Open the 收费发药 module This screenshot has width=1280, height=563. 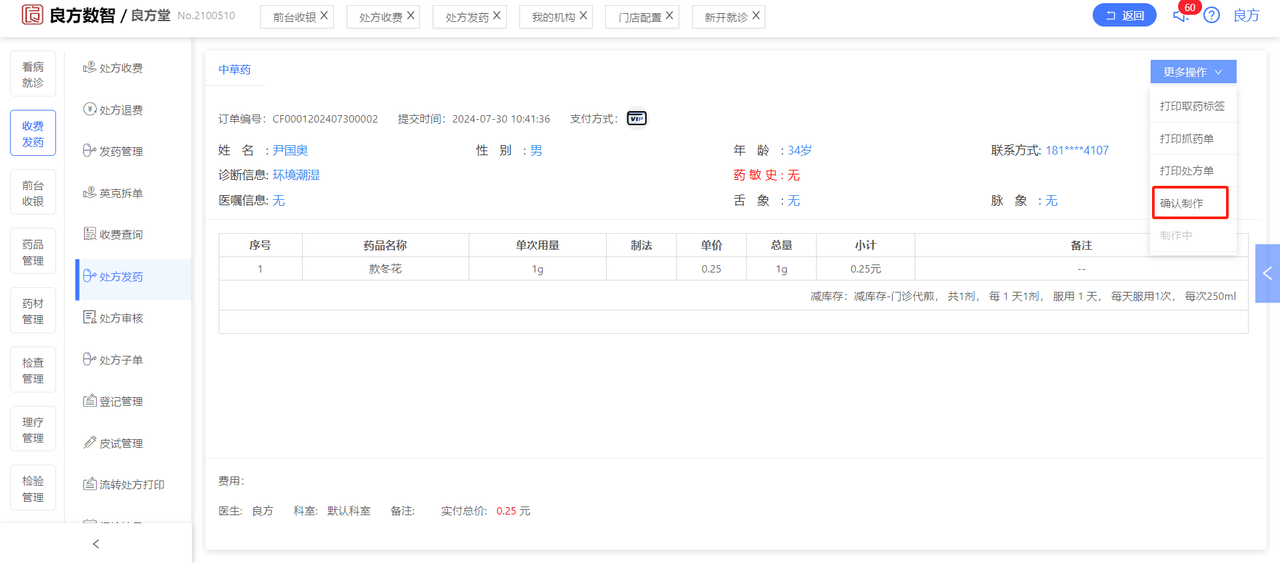pos(33,134)
